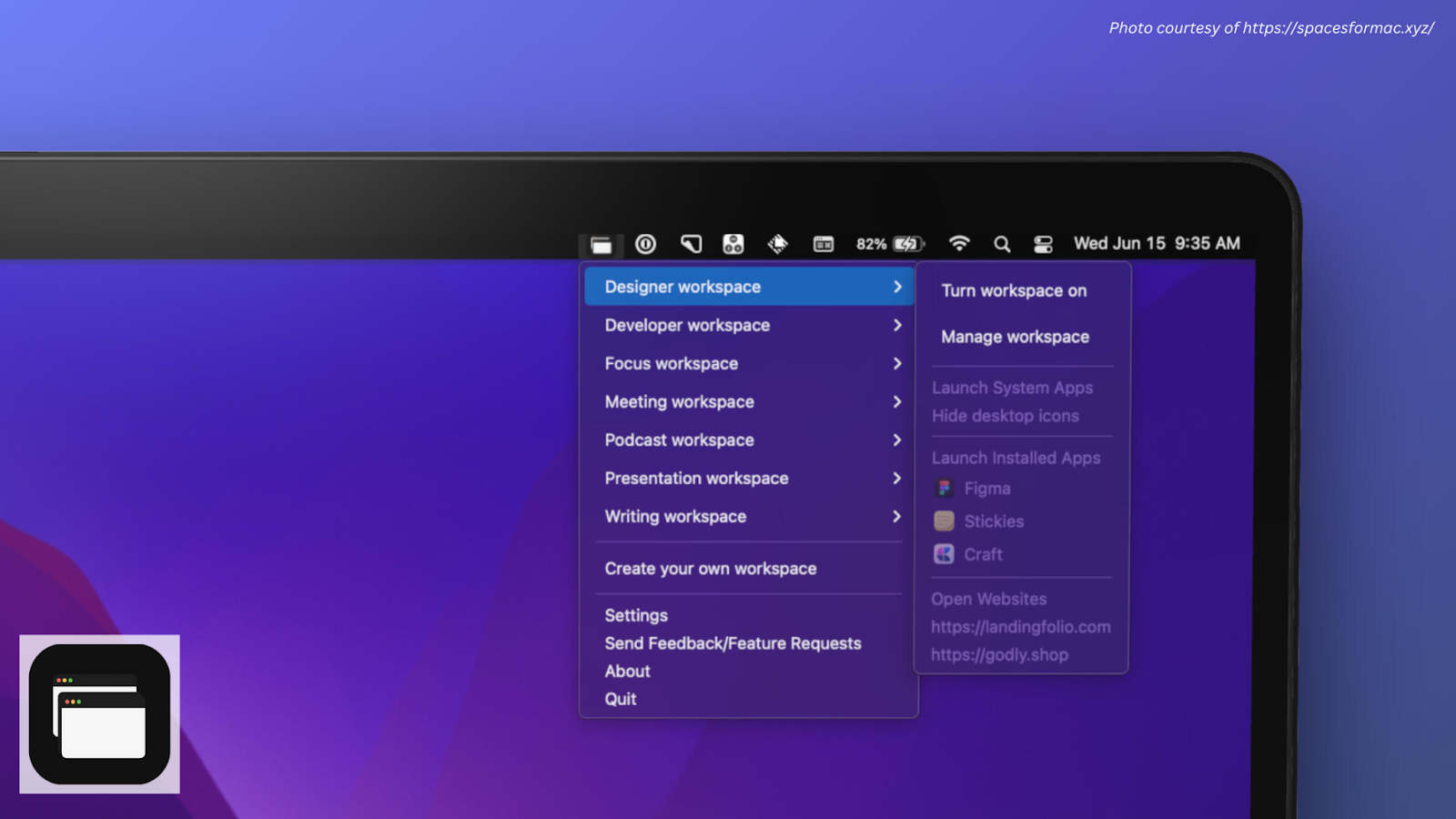
Task: Quit the Spaces app from the menu
Action: [x=621, y=699]
